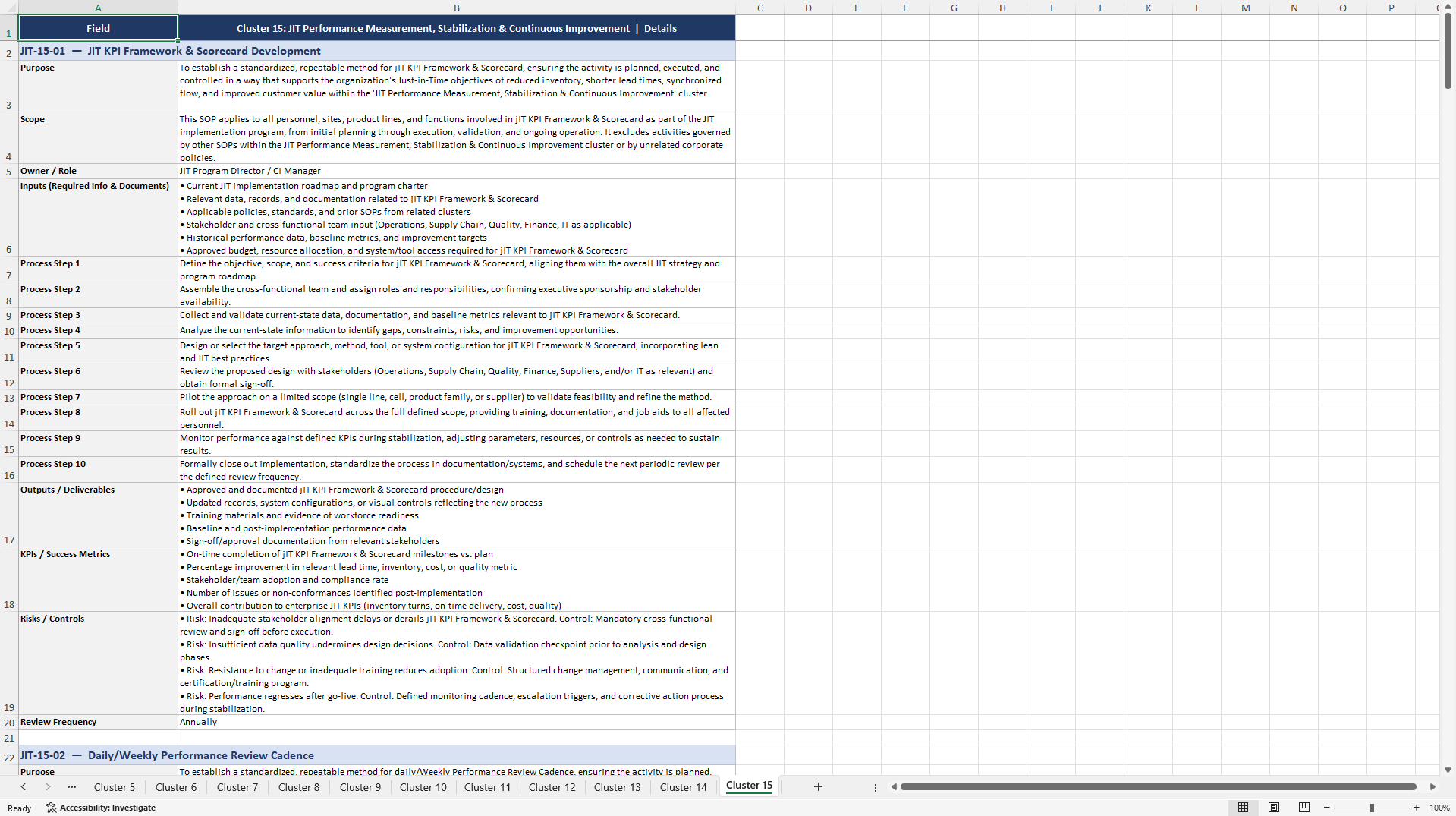Click the 'Field' header cell
The image size is (1456, 816).
tap(98, 28)
